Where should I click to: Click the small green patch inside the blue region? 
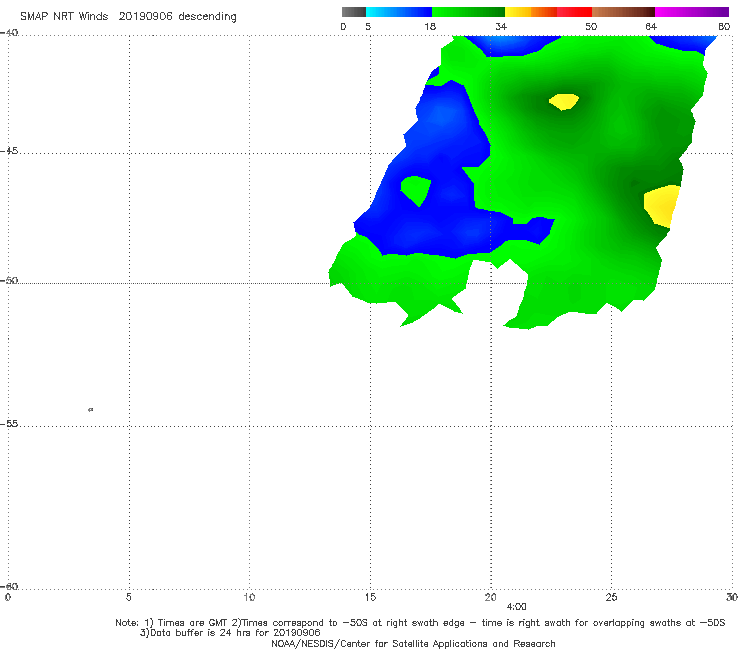coord(416,190)
